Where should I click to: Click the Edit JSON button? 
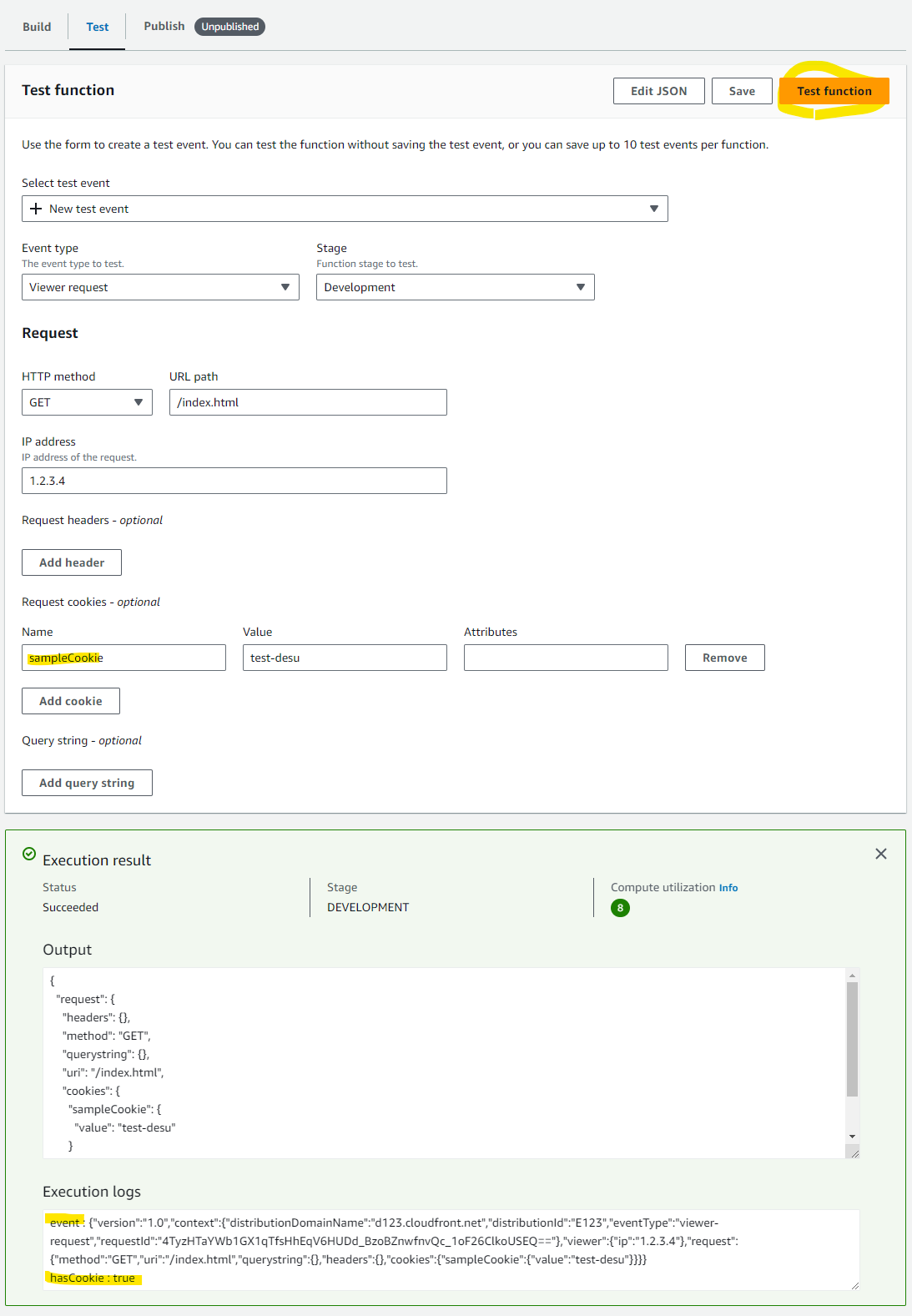pos(659,91)
